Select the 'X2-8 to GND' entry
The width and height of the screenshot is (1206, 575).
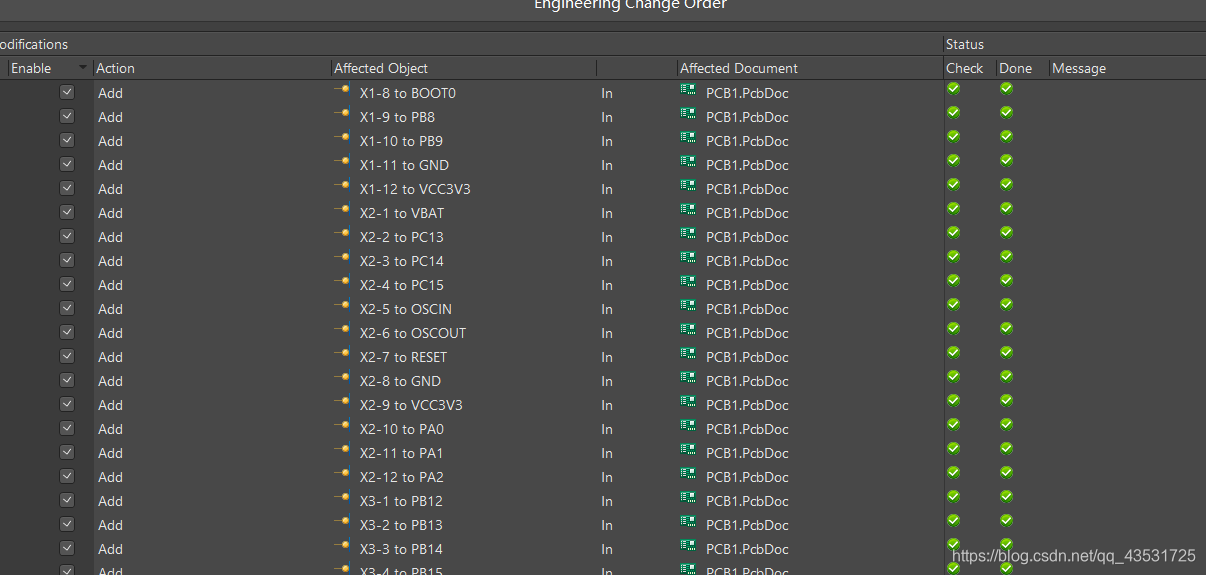400,381
